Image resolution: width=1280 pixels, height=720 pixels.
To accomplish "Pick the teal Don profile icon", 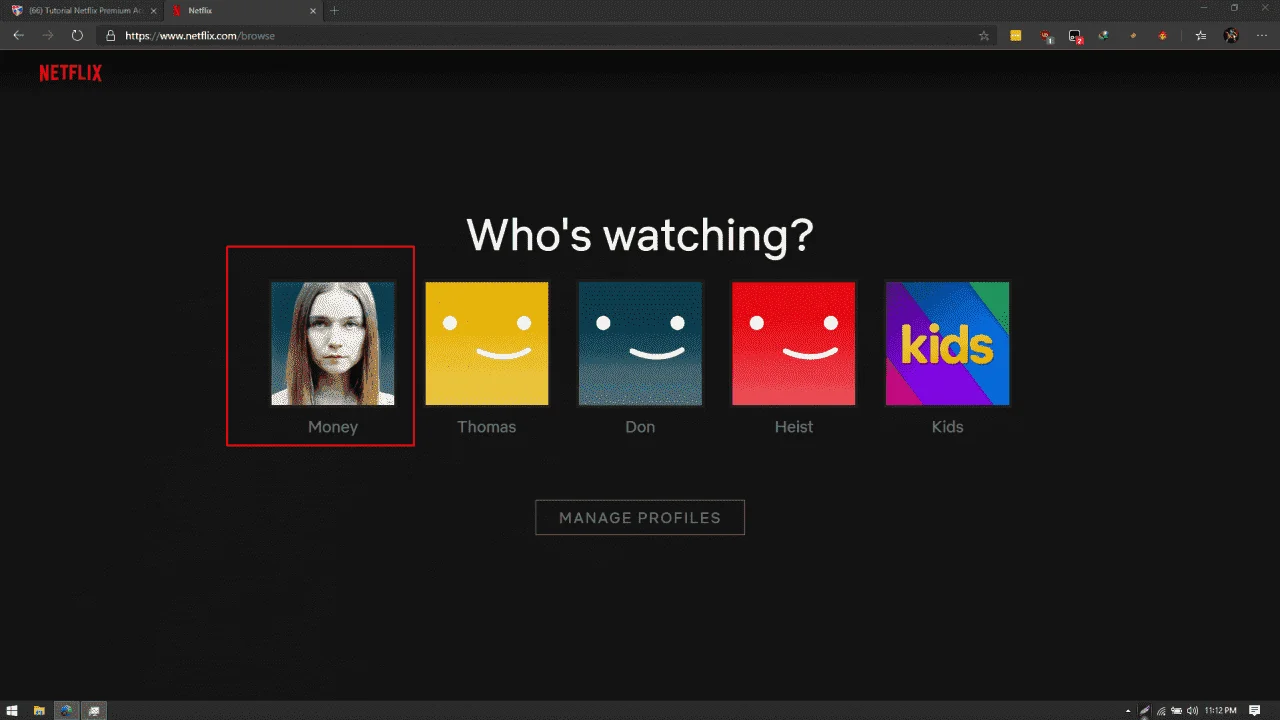I will pos(640,343).
